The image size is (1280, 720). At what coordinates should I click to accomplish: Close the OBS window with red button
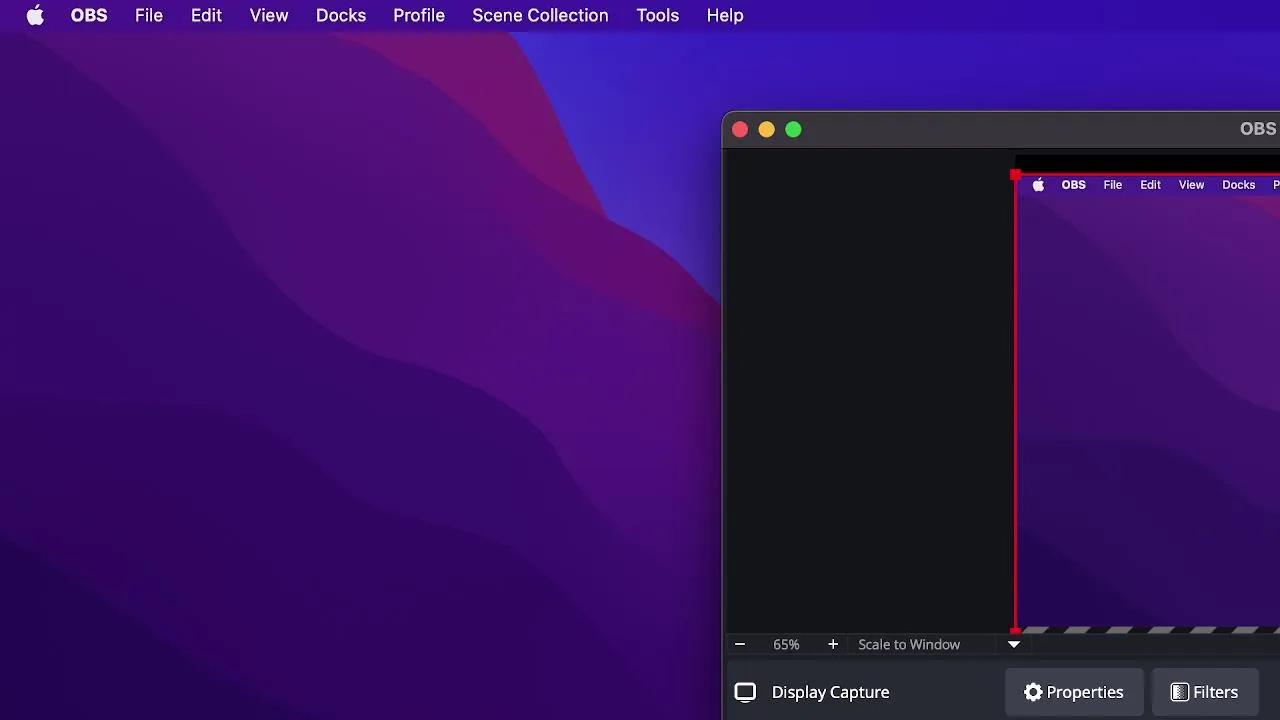[740, 129]
